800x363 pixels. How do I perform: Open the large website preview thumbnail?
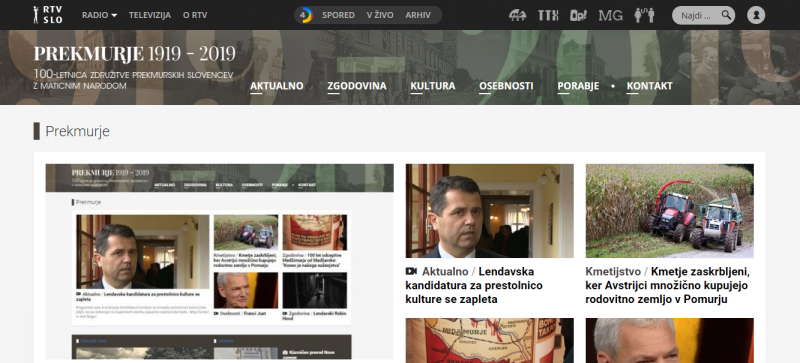(219, 261)
